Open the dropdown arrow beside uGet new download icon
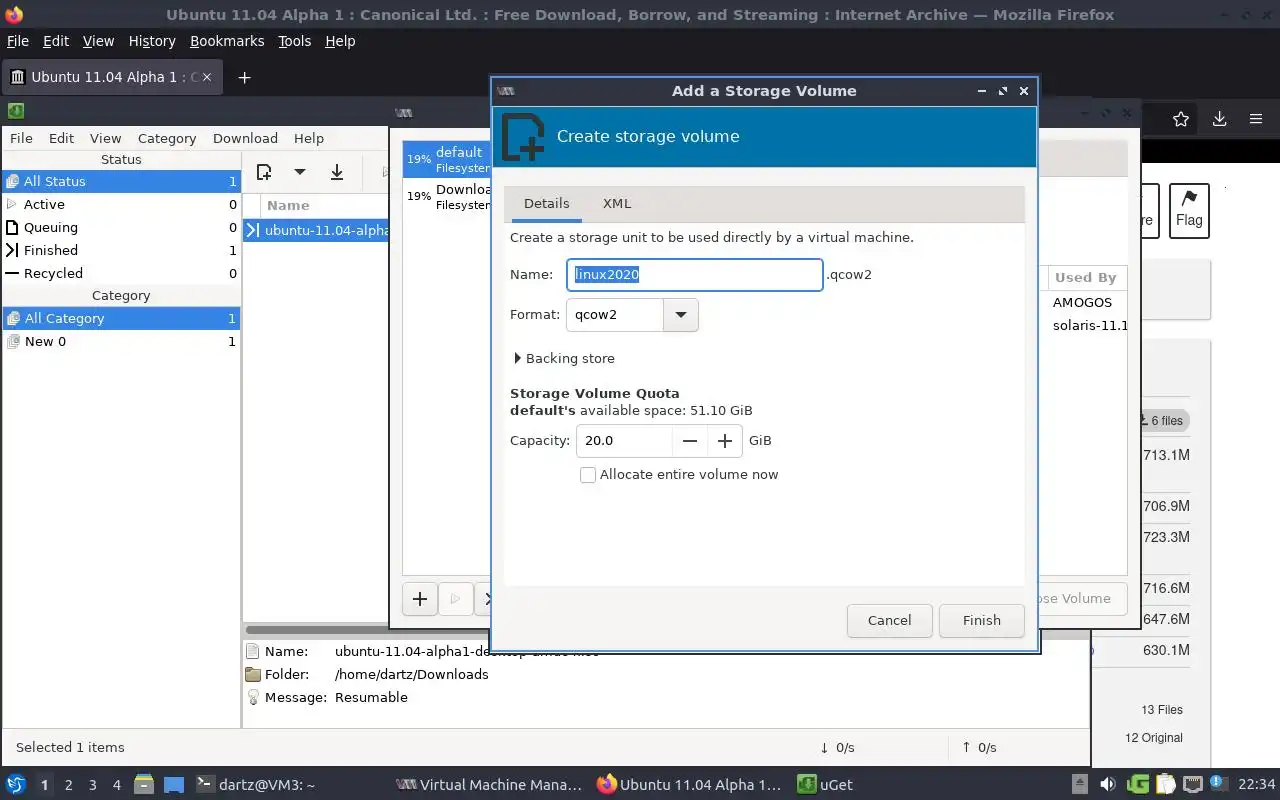1280x800 pixels. click(299, 172)
